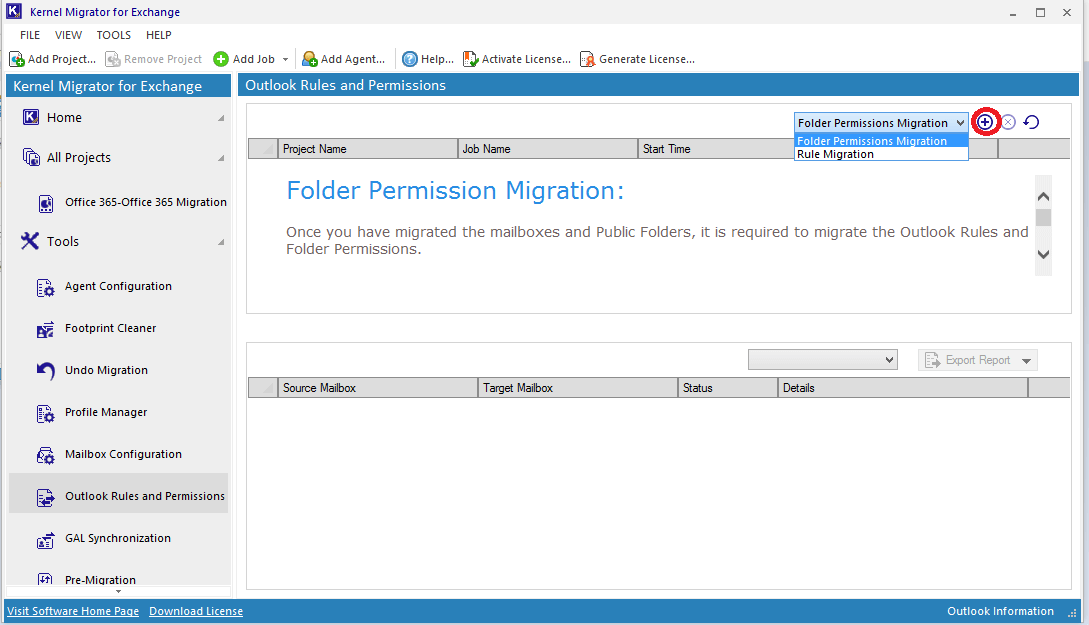This screenshot has height=625, width=1089.
Task: Collapse the All Projects section arrow
Action: pos(221,158)
